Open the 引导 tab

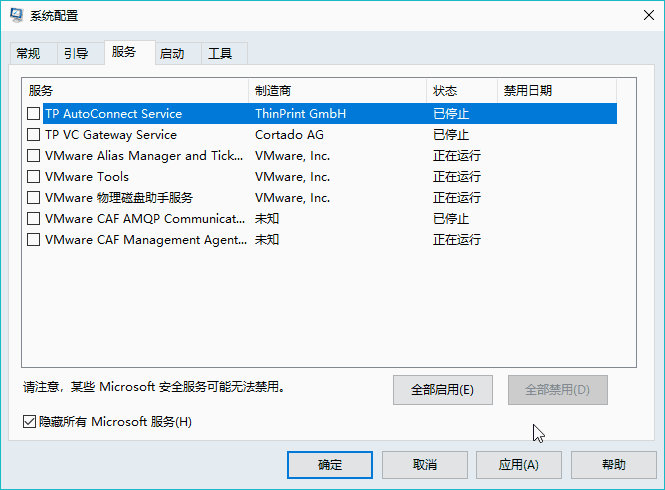click(x=76, y=54)
